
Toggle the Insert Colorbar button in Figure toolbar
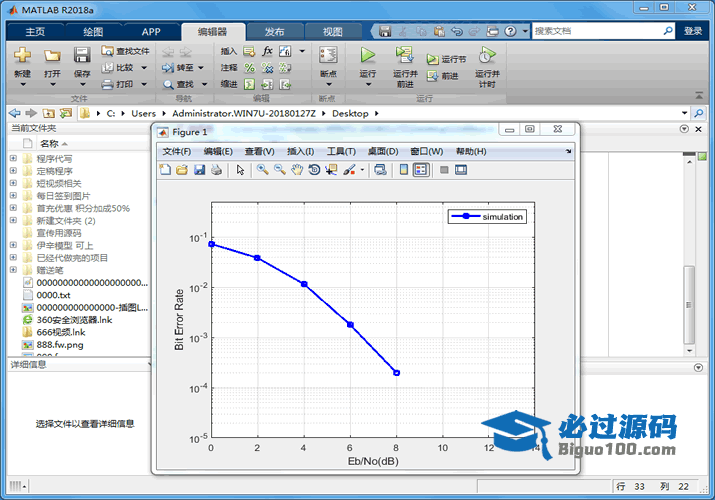click(x=404, y=170)
